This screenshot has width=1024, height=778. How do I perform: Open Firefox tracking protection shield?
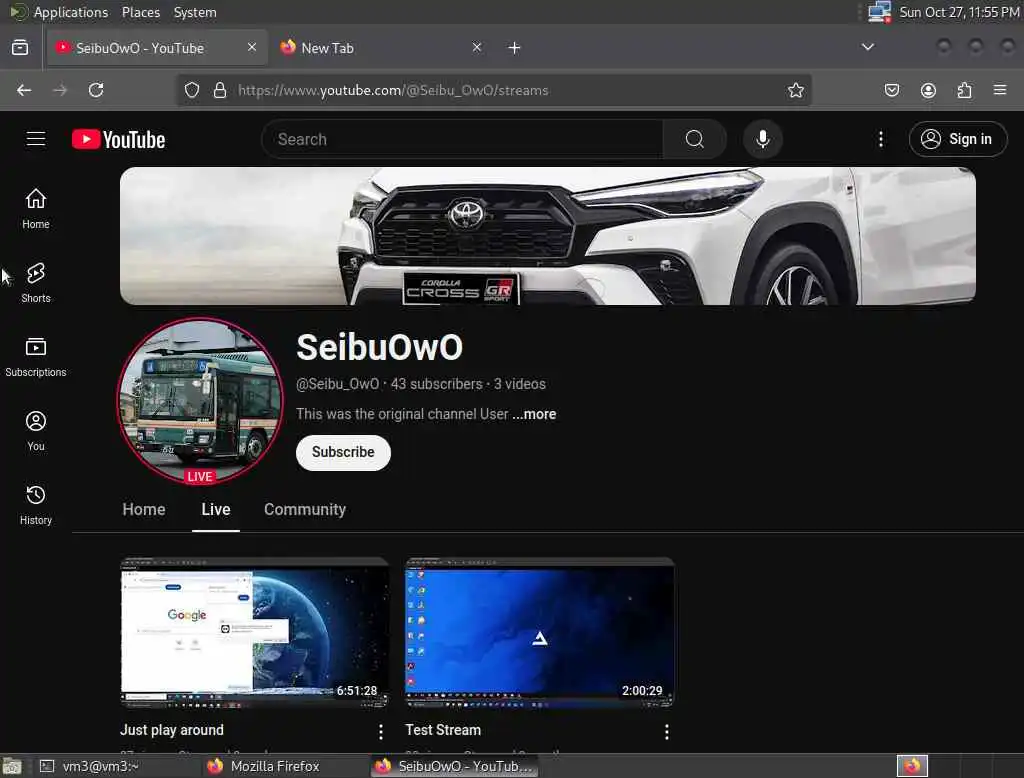click(x=191, y=90)
